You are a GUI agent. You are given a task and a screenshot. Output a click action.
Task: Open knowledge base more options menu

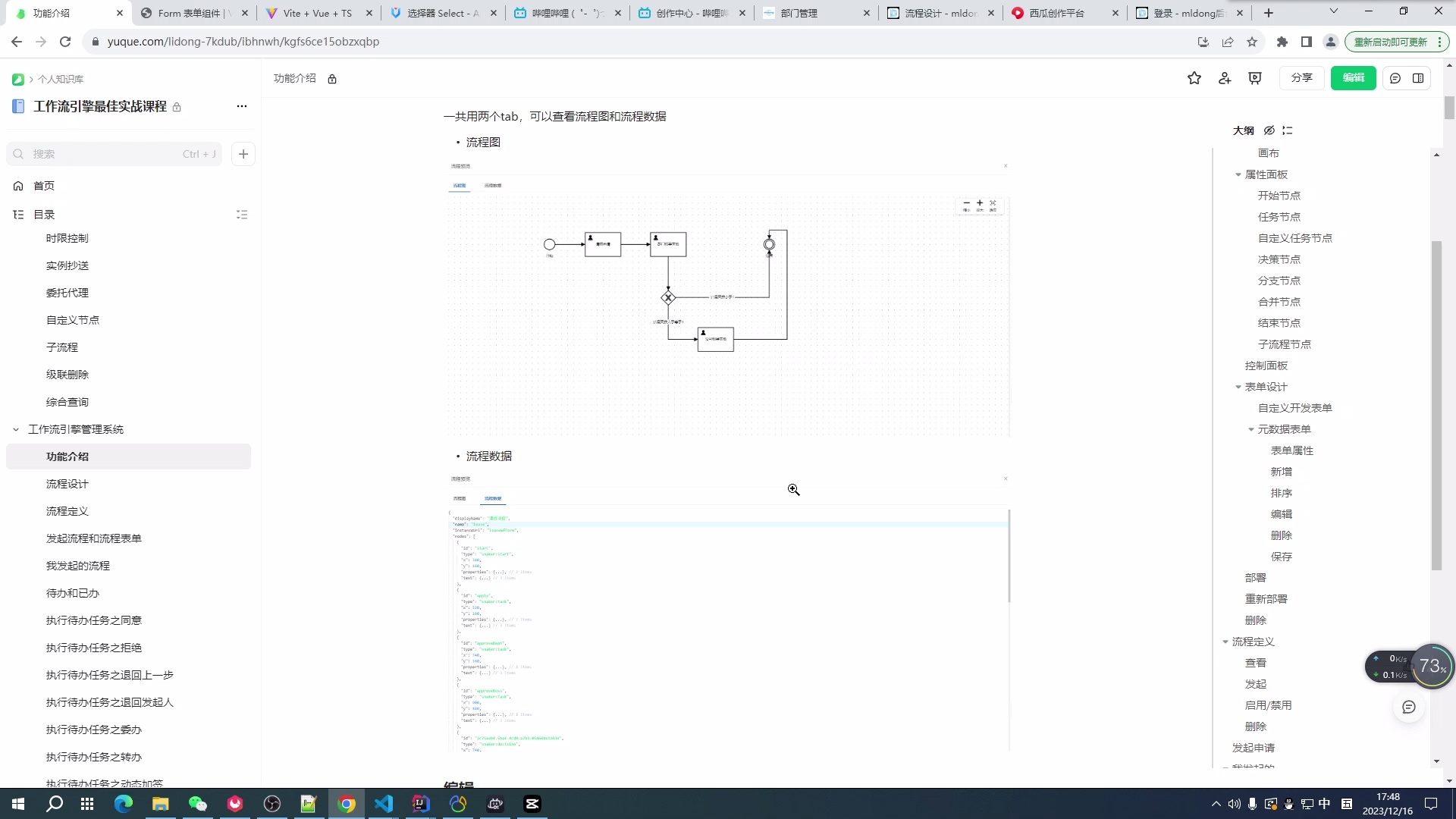pyautogui.click(x=242, y=106)
